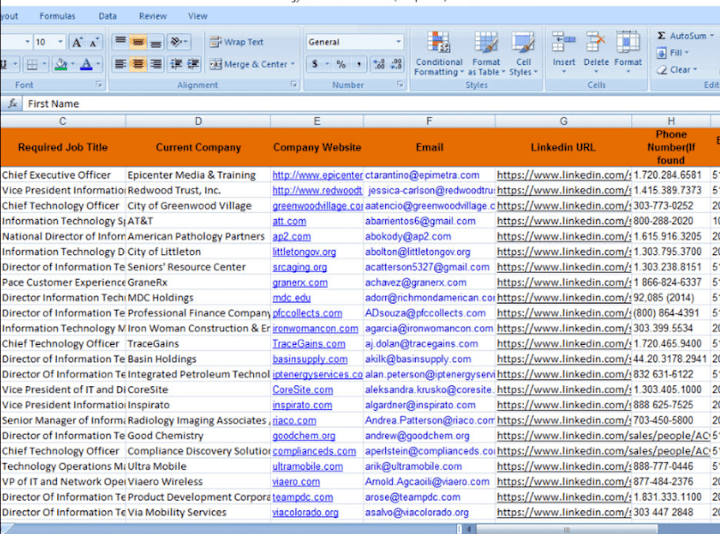Switch to the Formulas tab
Viewport: 720px width, 534px height.
[57, 16]
